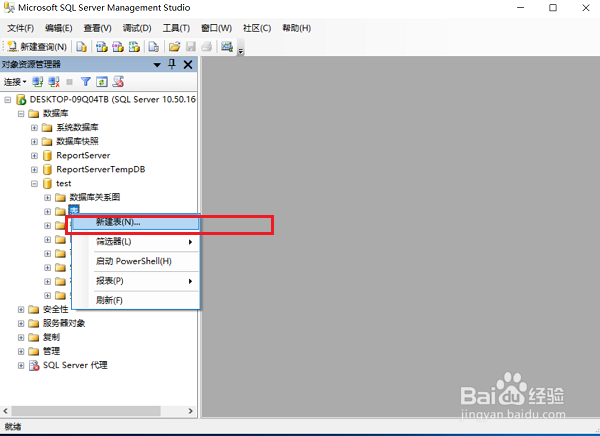Choose 启动 PowerShell(H) in context menu
Viewport: 600px width, 436px height.
pos(136,261)
